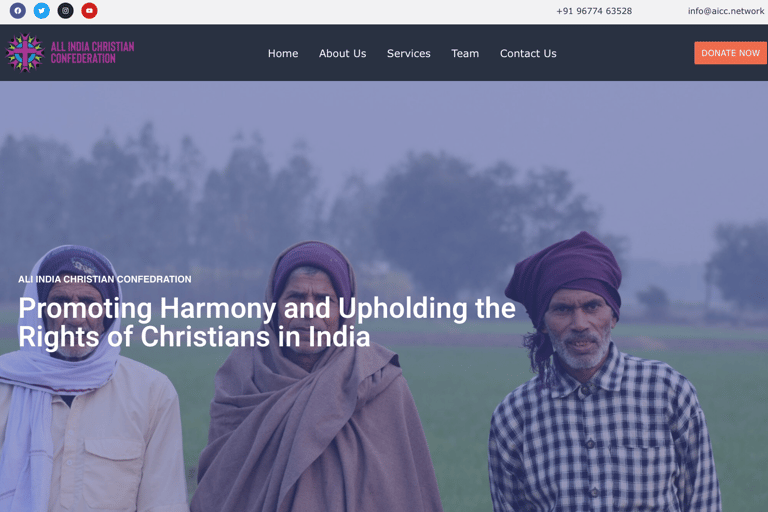Navigate to Contact Us

click(x=528, y=53)
